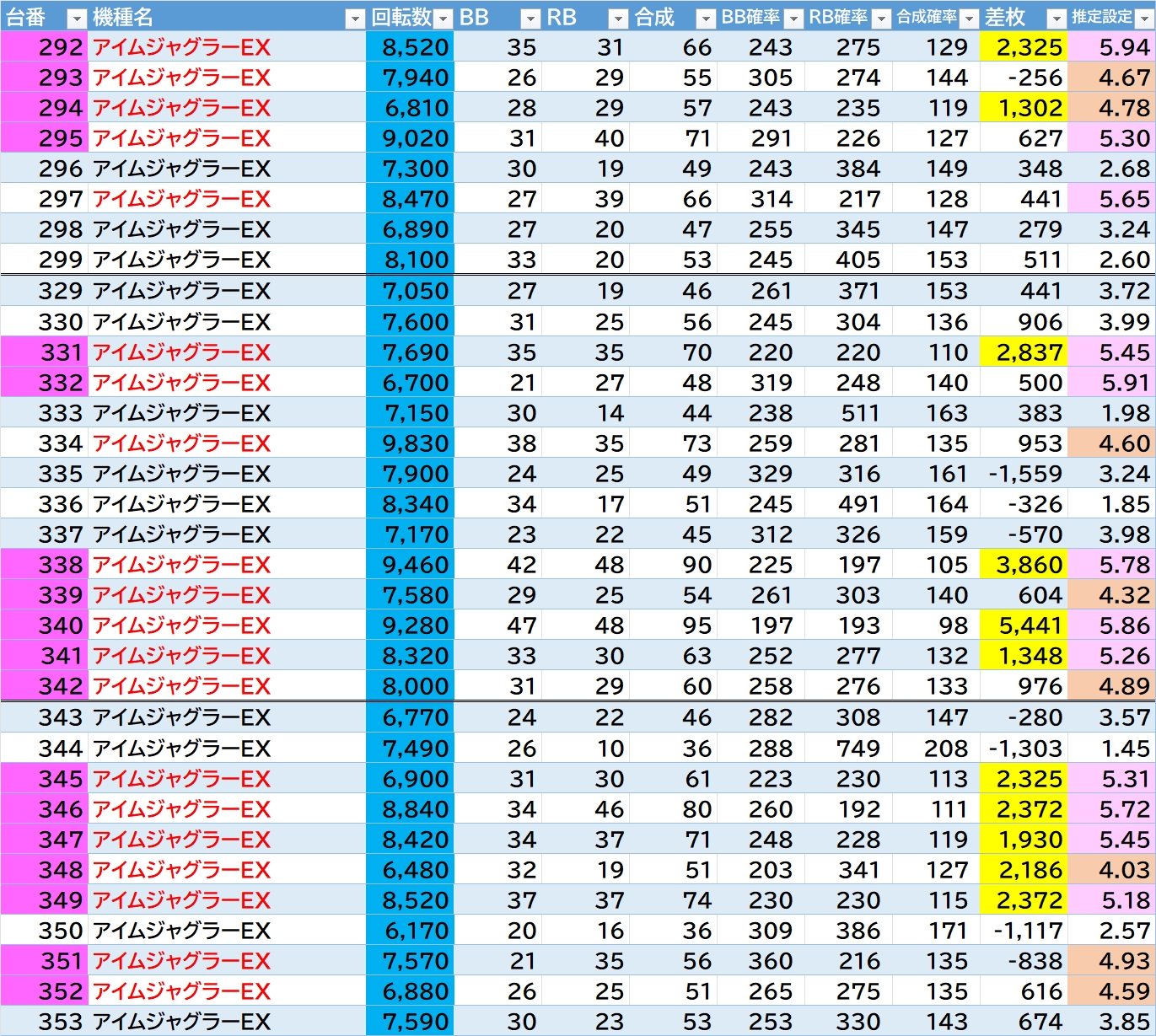Select machine number cell 340

[x=44, y=625]
